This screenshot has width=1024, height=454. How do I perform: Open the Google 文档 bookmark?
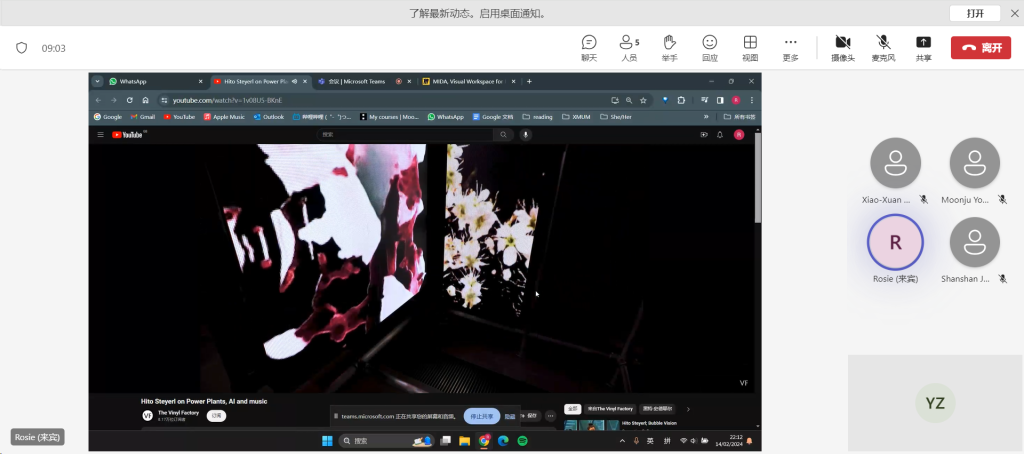pos(493,117)
